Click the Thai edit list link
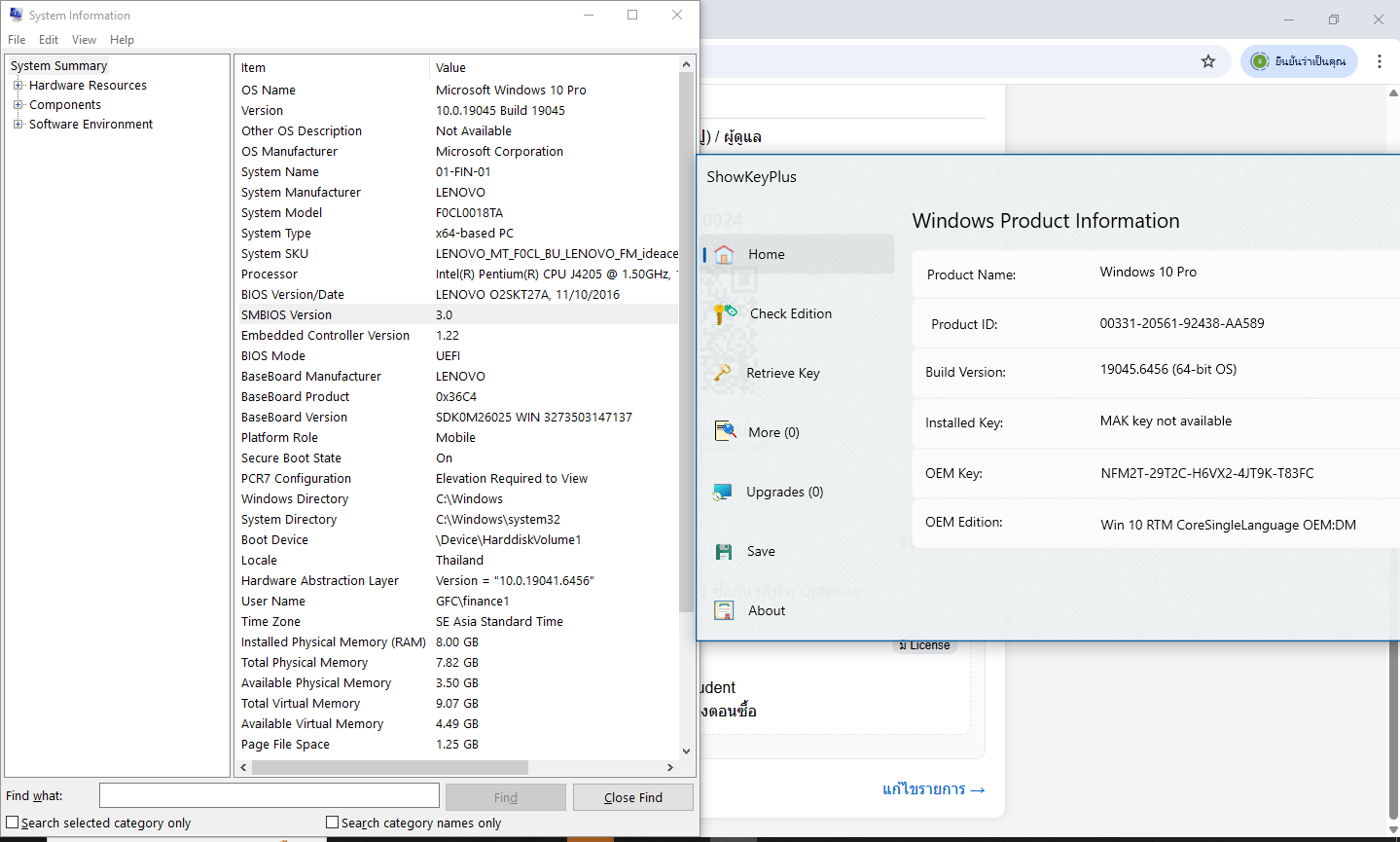Image resolution: width=1400 pixels, height=842 pixels. 933,789
